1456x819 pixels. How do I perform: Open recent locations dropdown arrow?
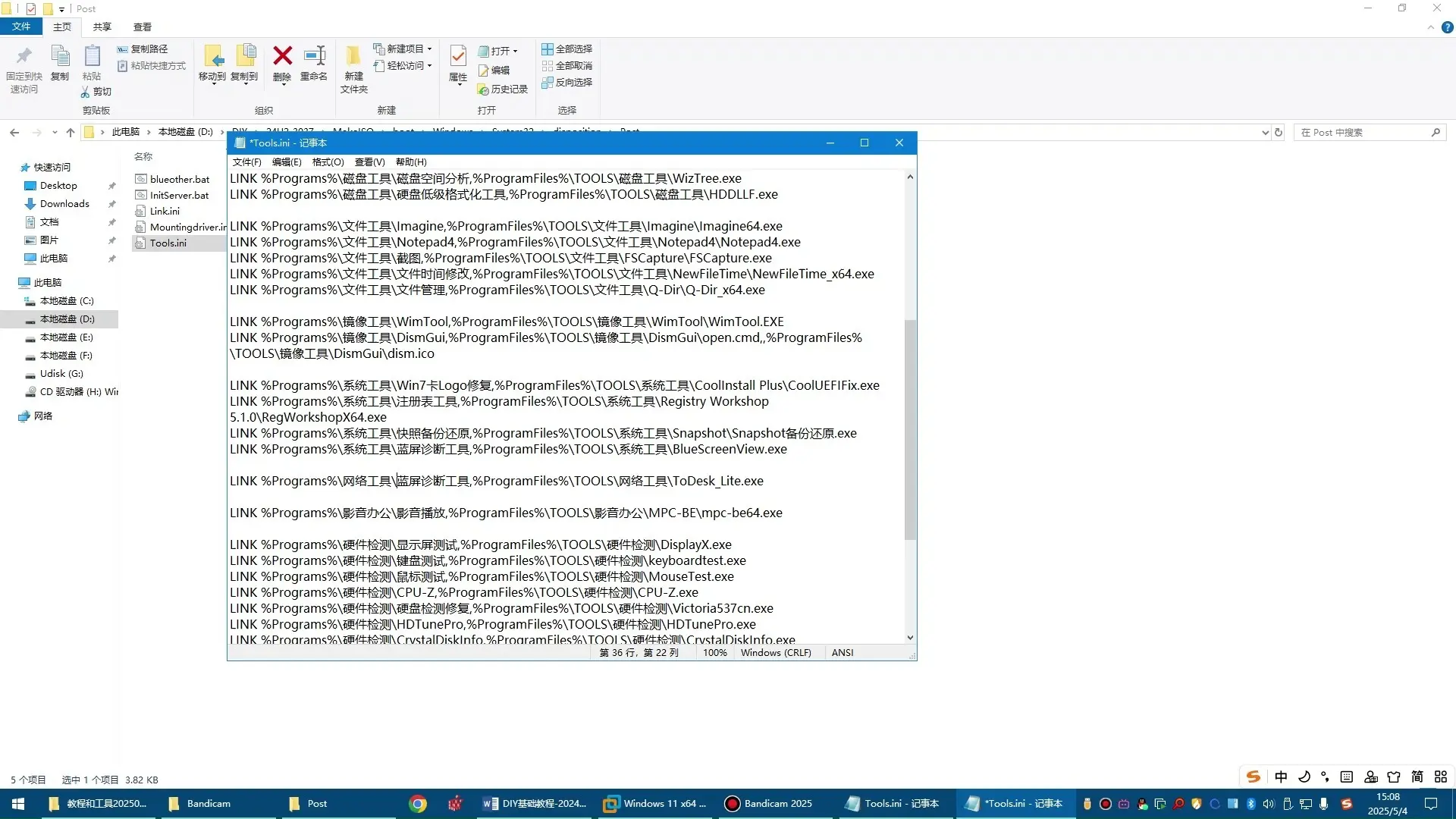coord(55,133)
